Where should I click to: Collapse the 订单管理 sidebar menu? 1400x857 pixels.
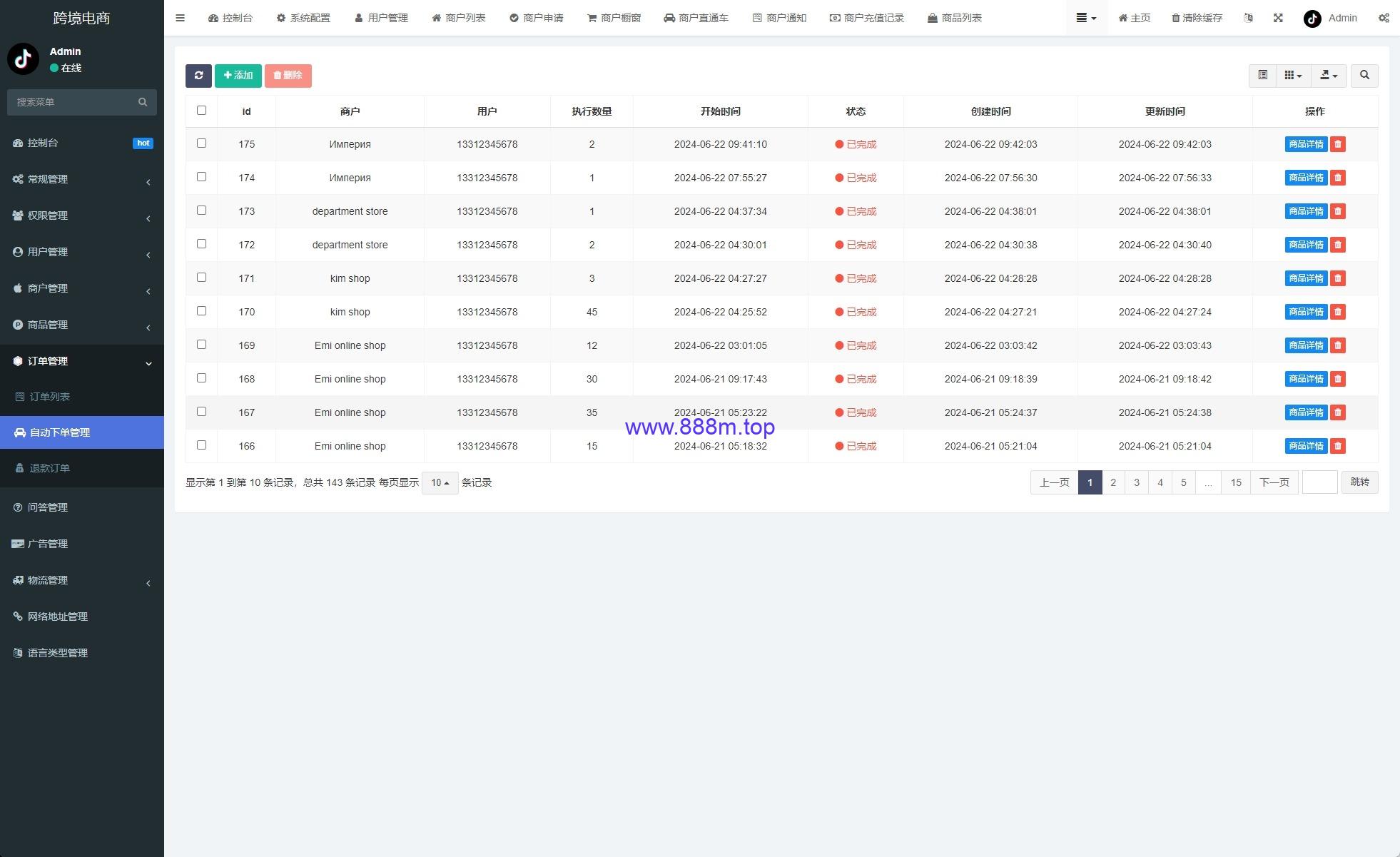(x=82, y=362)
